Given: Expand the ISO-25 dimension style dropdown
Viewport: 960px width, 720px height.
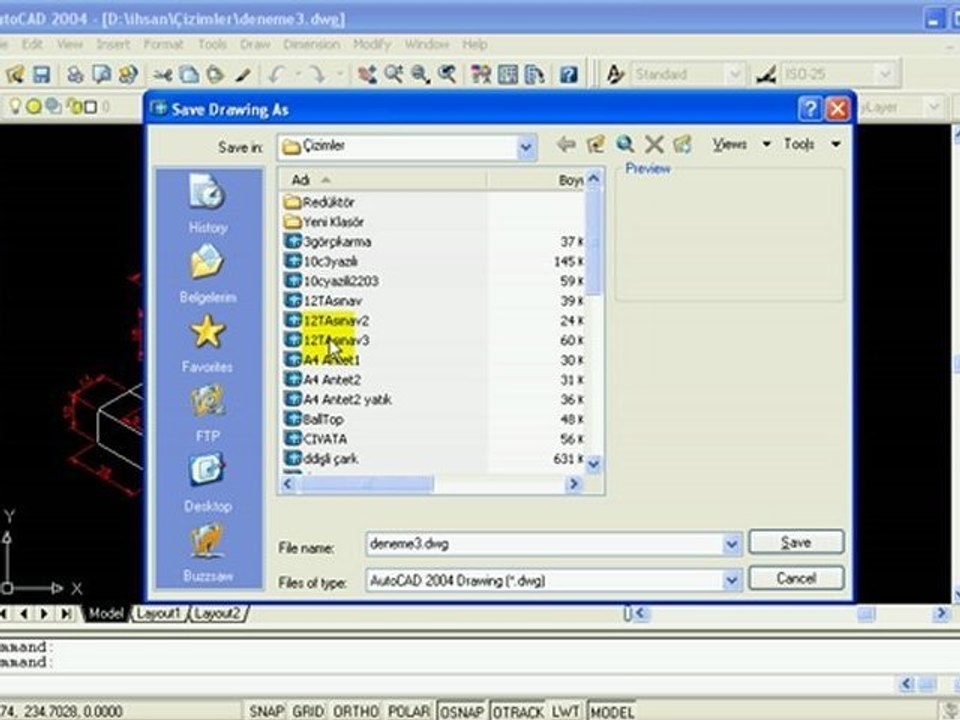Looking at the screenshot, I should pos(885,75).
